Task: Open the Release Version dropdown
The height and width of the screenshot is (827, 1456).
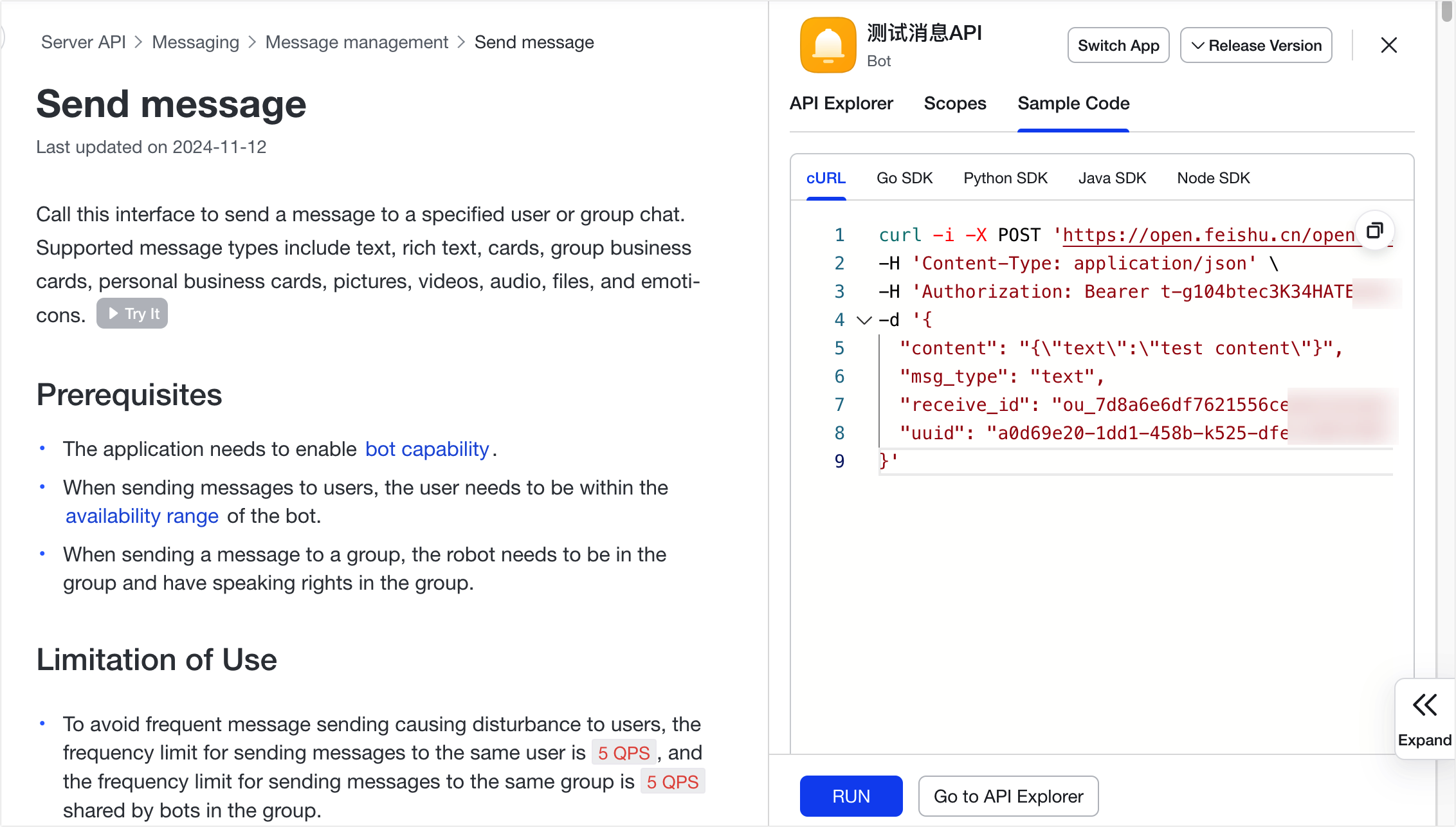Action: click(x=1255, y=45)
